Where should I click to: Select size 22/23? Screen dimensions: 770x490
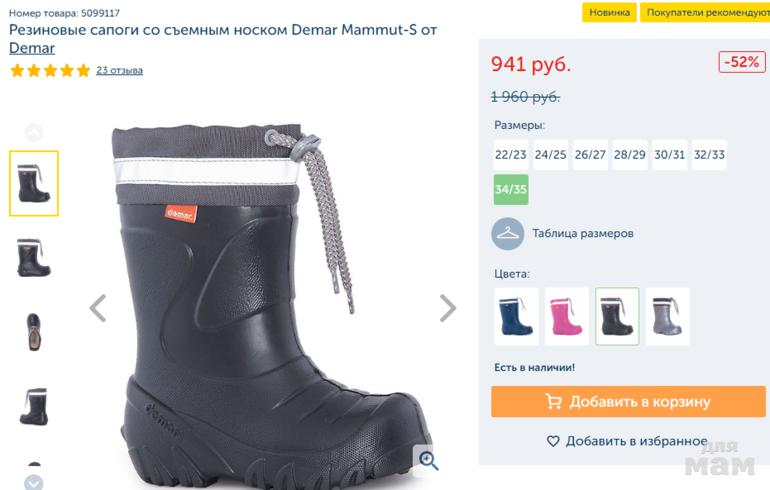pos(510,155)
